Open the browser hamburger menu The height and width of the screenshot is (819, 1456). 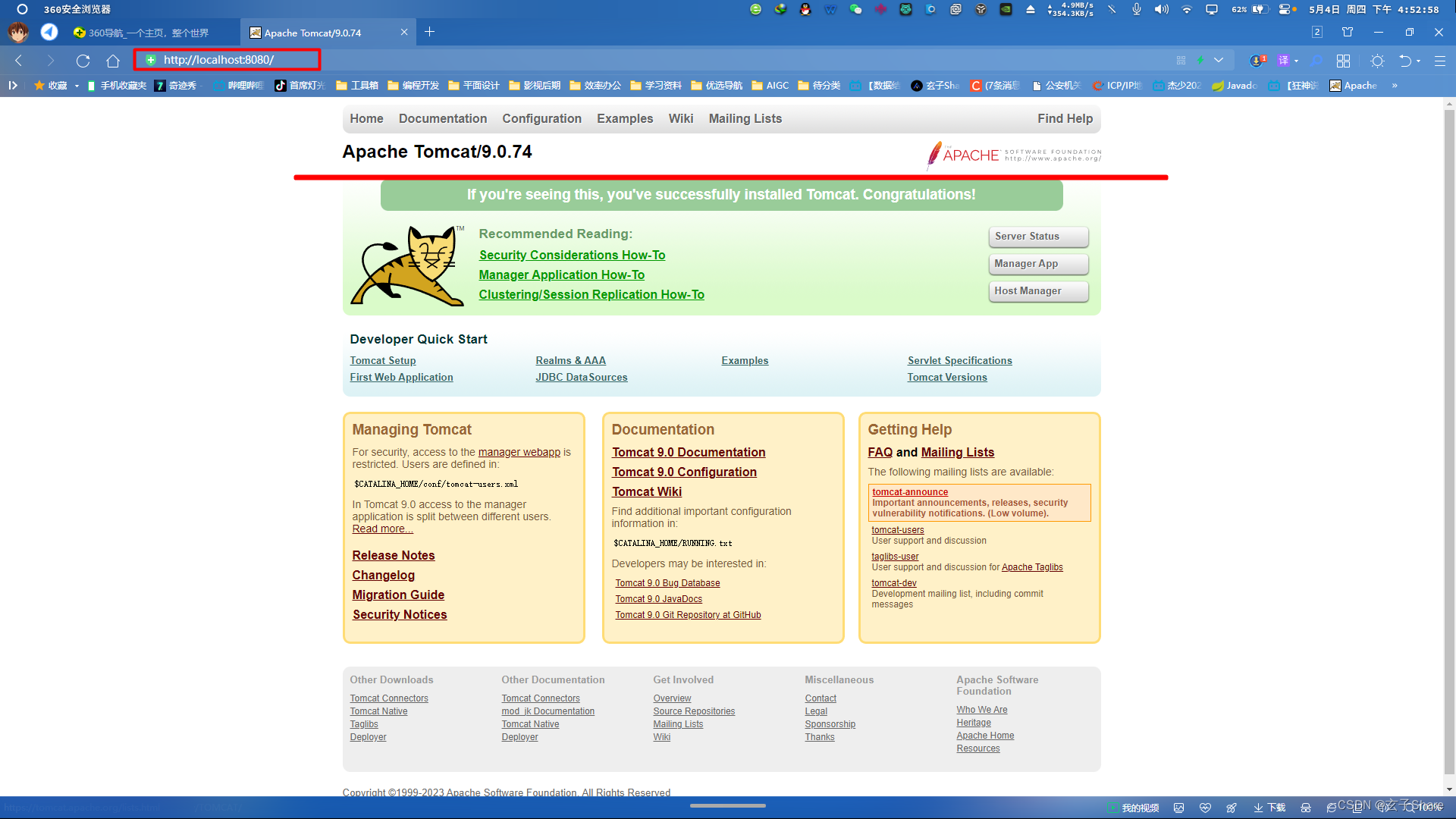point(1440,61)
